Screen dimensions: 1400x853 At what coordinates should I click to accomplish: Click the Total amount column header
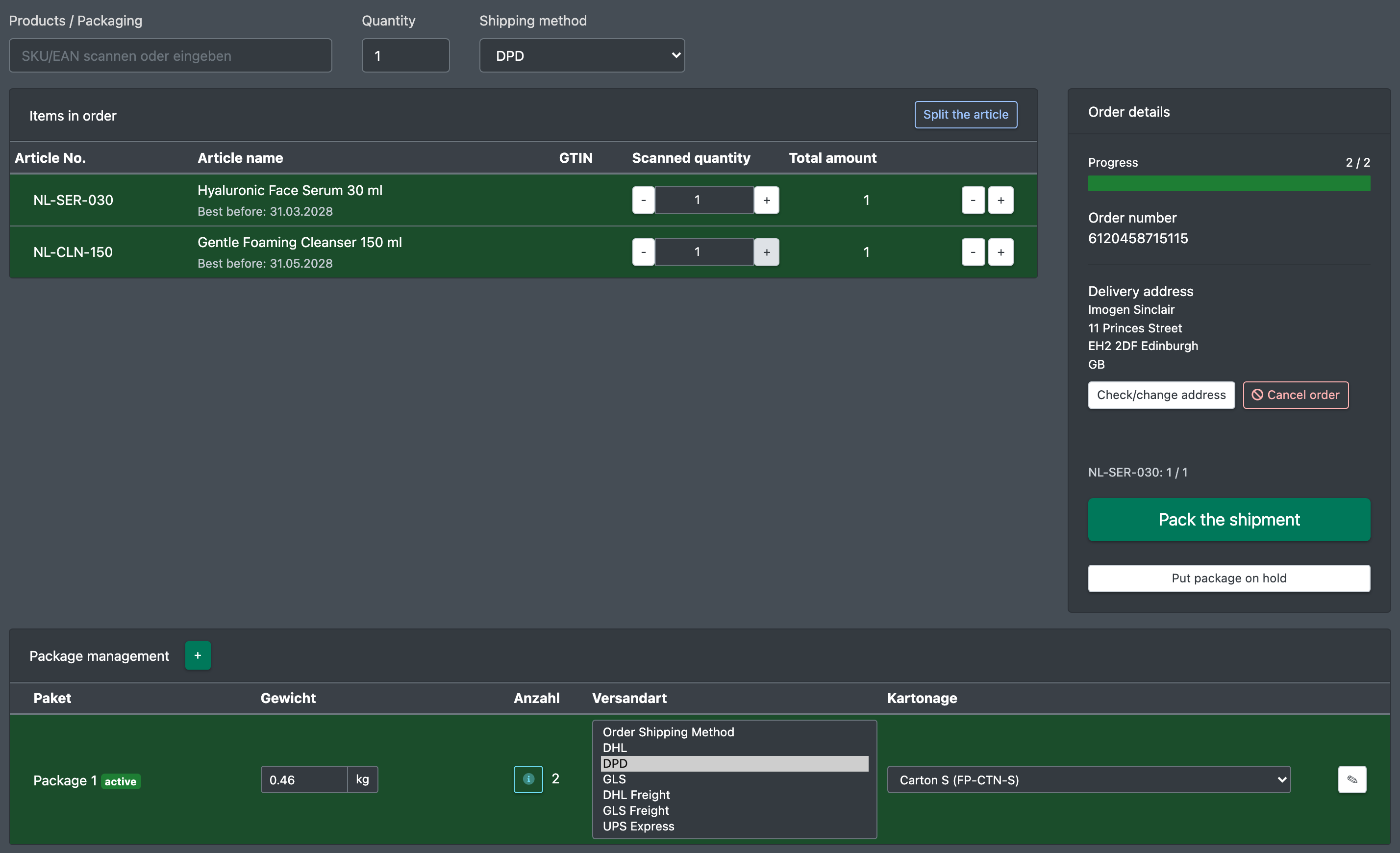click(832, 158)
